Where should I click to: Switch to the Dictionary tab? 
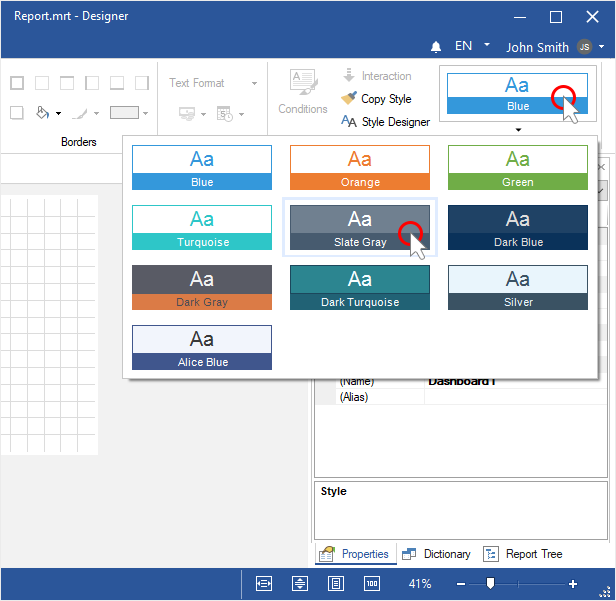[x=436, y=554]
